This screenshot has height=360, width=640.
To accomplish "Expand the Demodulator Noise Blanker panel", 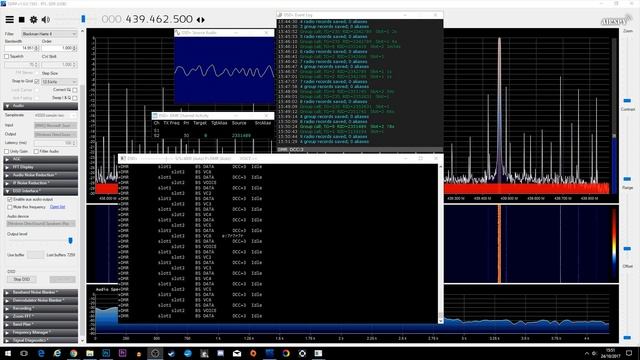I will pyautogui.click(x=40, y=300).
